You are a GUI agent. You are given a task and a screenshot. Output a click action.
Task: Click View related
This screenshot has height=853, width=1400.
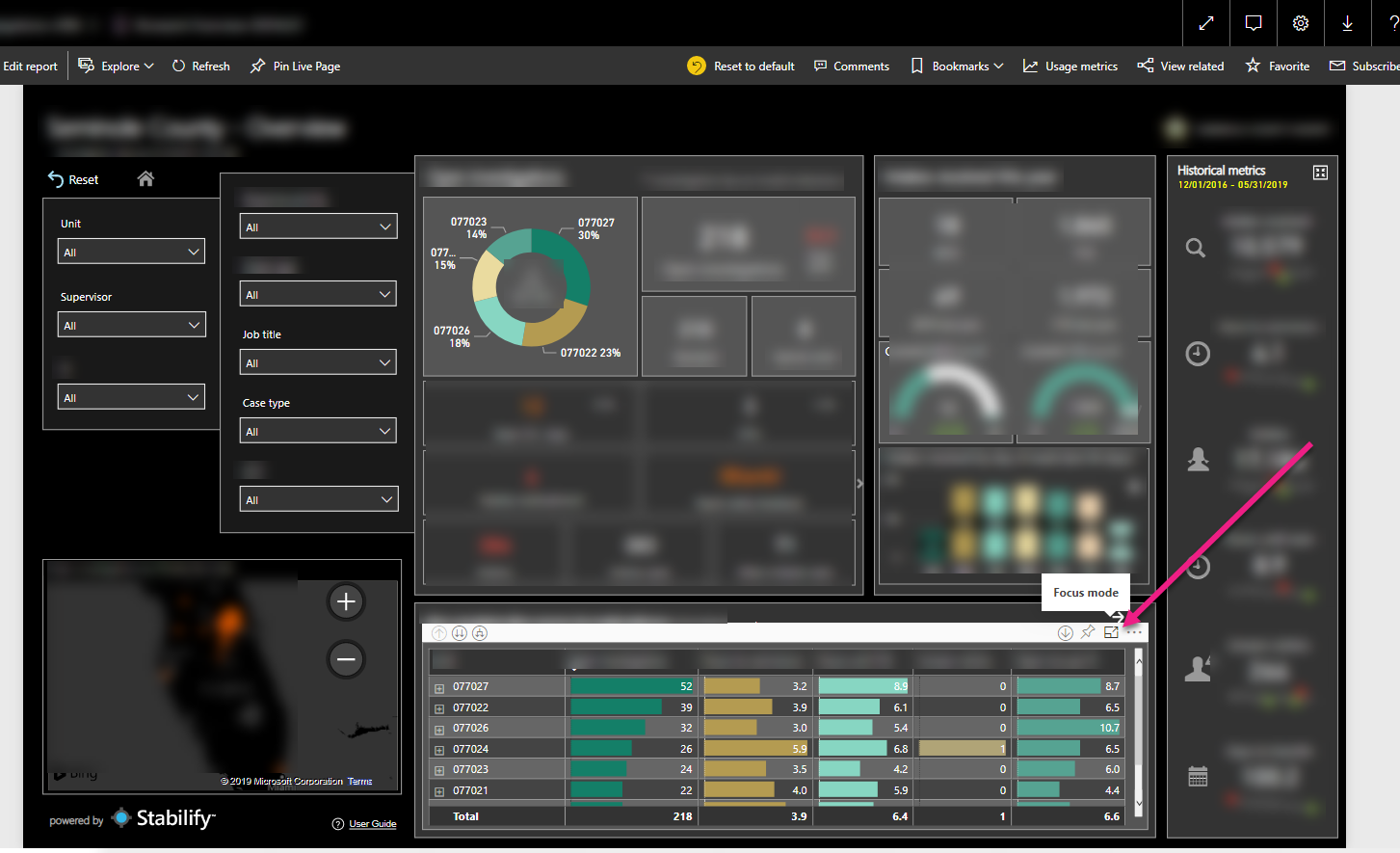pyautogui.click(x=1180, y=67)
